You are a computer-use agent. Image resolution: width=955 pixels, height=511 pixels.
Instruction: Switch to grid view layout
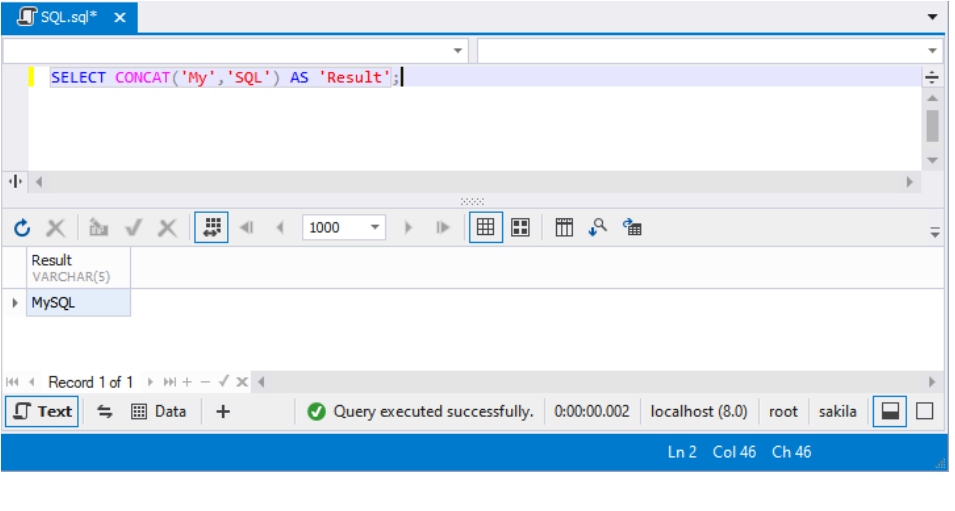(485, 227)
